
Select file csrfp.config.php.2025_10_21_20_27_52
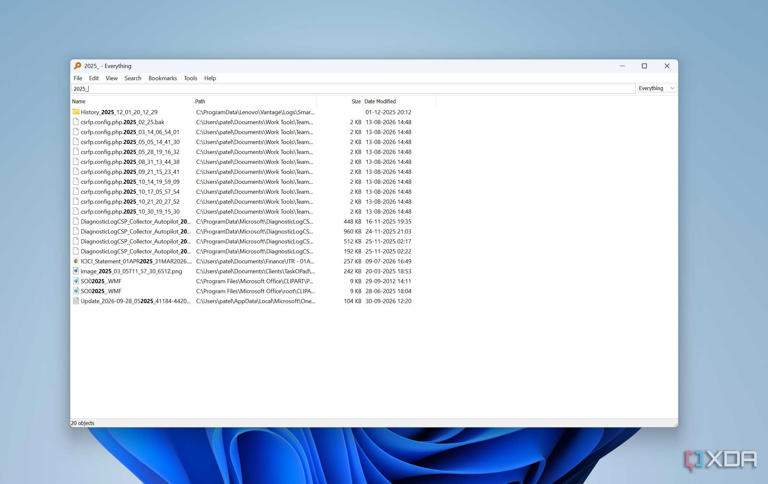pyautogui.click(x=130, y=201)
